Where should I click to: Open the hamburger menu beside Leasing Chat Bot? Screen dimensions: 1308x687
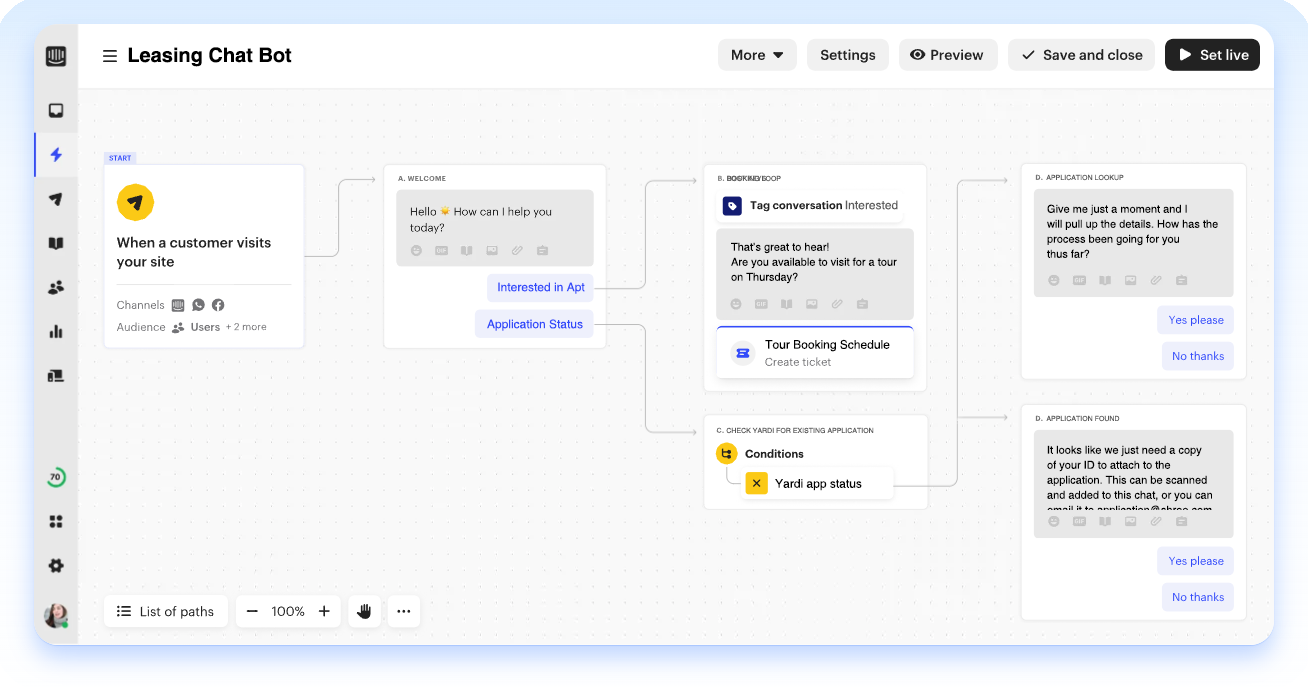tap(110, 55)
